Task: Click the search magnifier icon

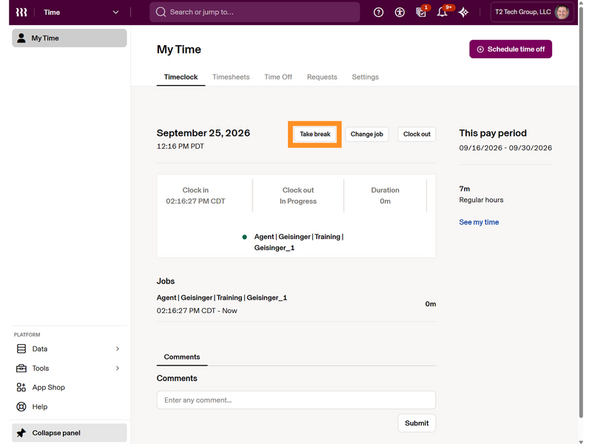Action: tap(160, 12)
